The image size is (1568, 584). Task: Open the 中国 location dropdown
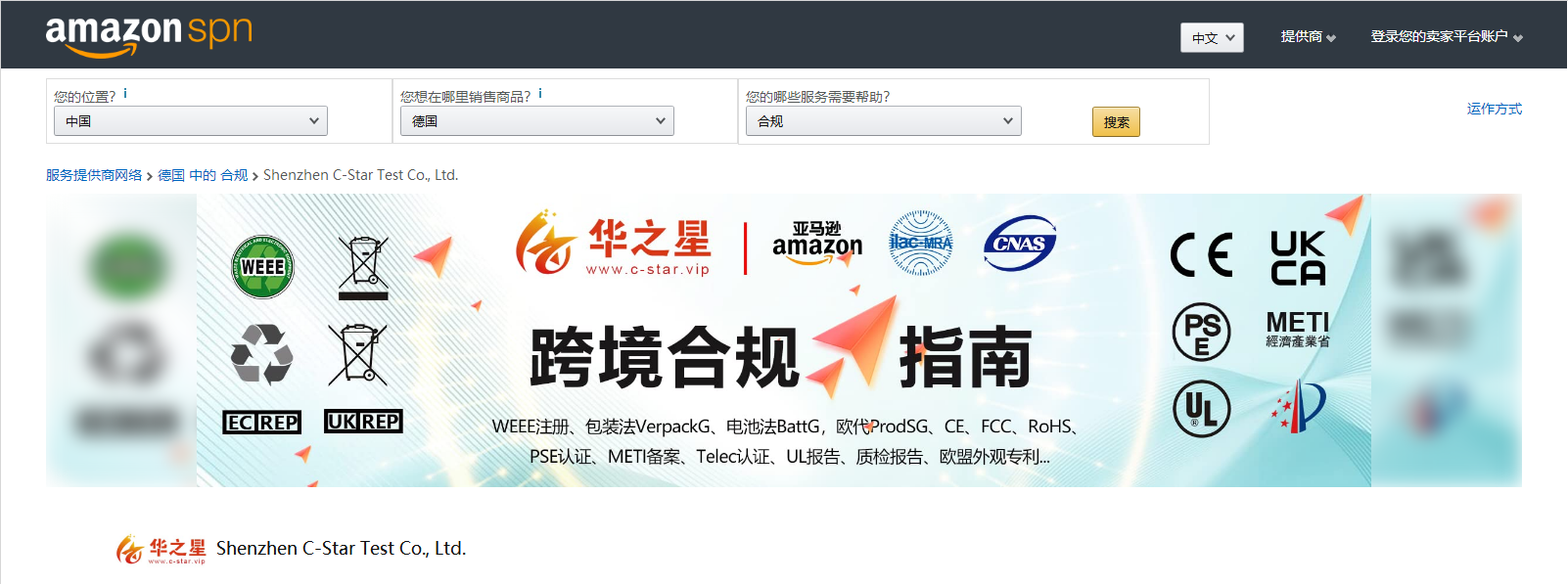tap(191, 121)
